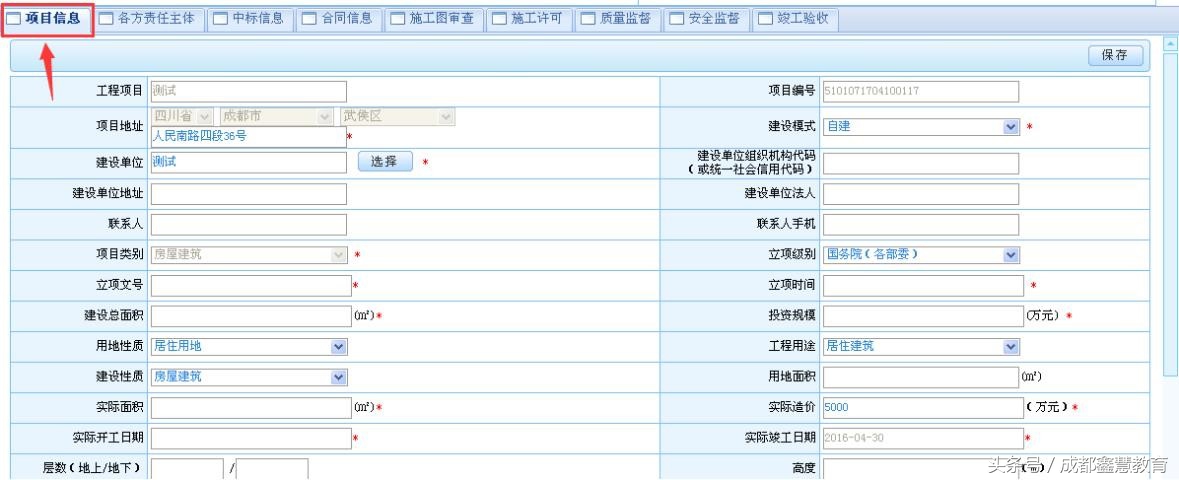This screenshot has width=1179, height=480.
Task: Open the 质量监督 tab
Action: (618, 20)
